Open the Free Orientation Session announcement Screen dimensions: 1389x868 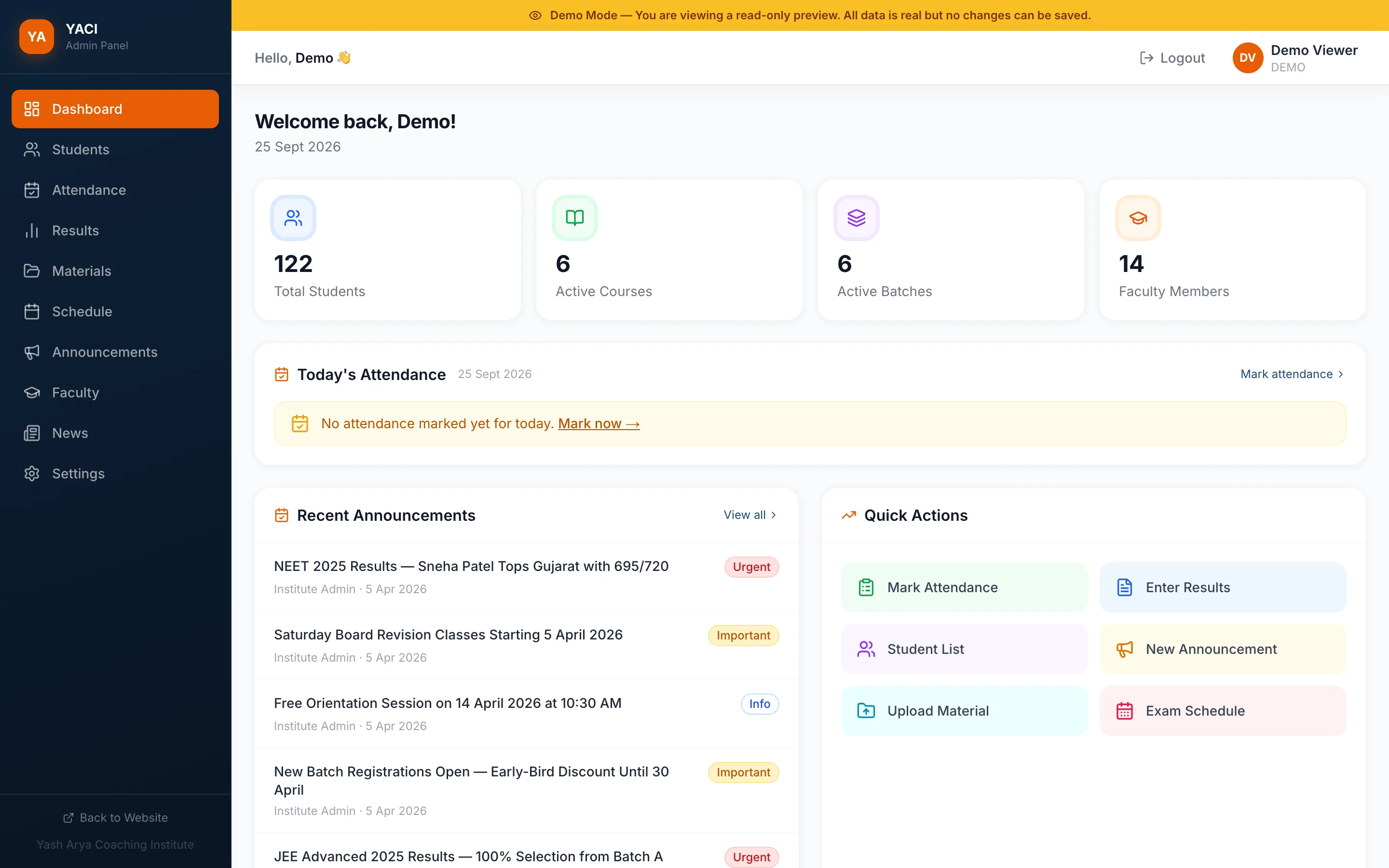[448, 703]
